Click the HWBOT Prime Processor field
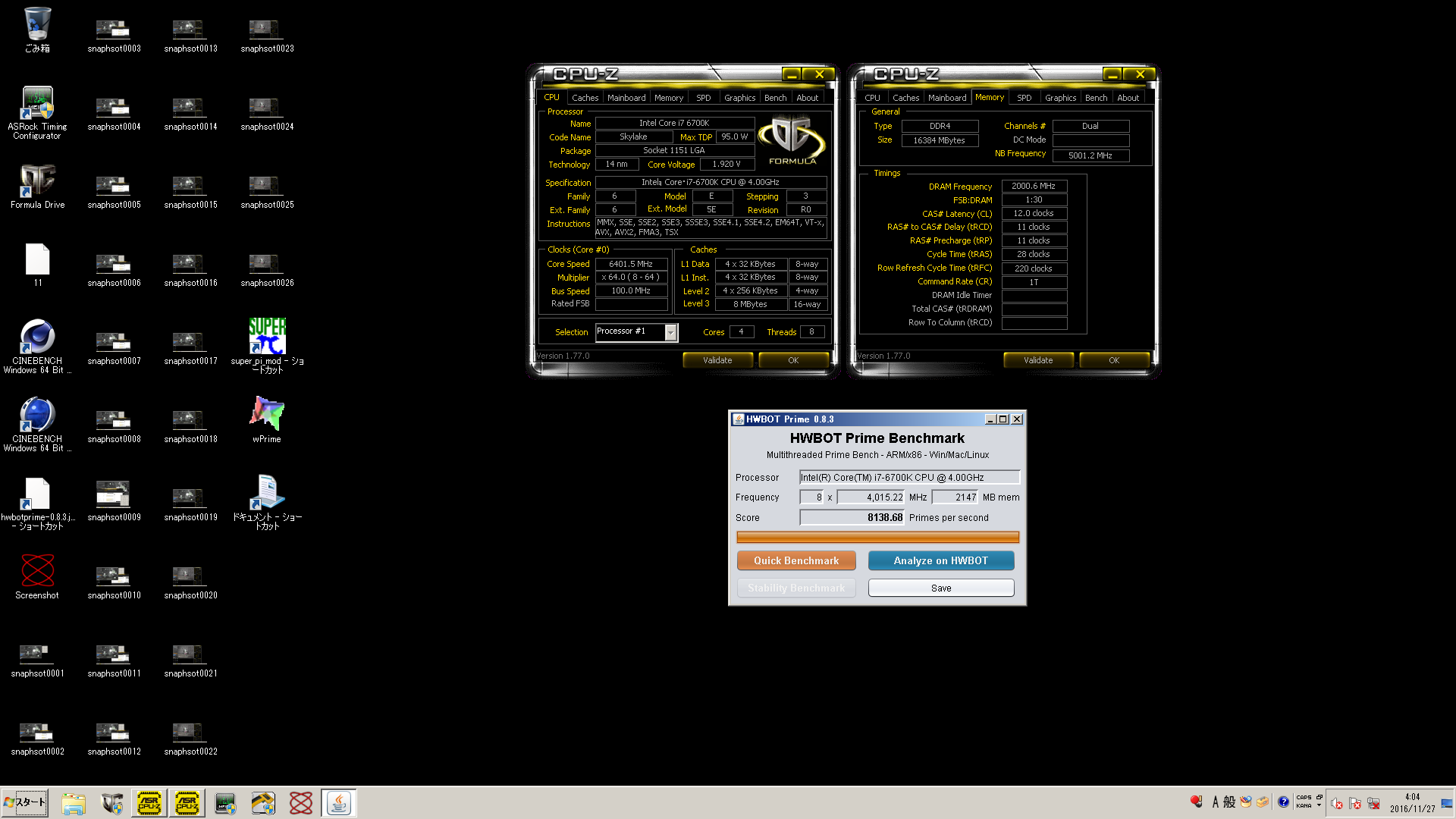The image size is (1456, 819). (x=909, y=477)
